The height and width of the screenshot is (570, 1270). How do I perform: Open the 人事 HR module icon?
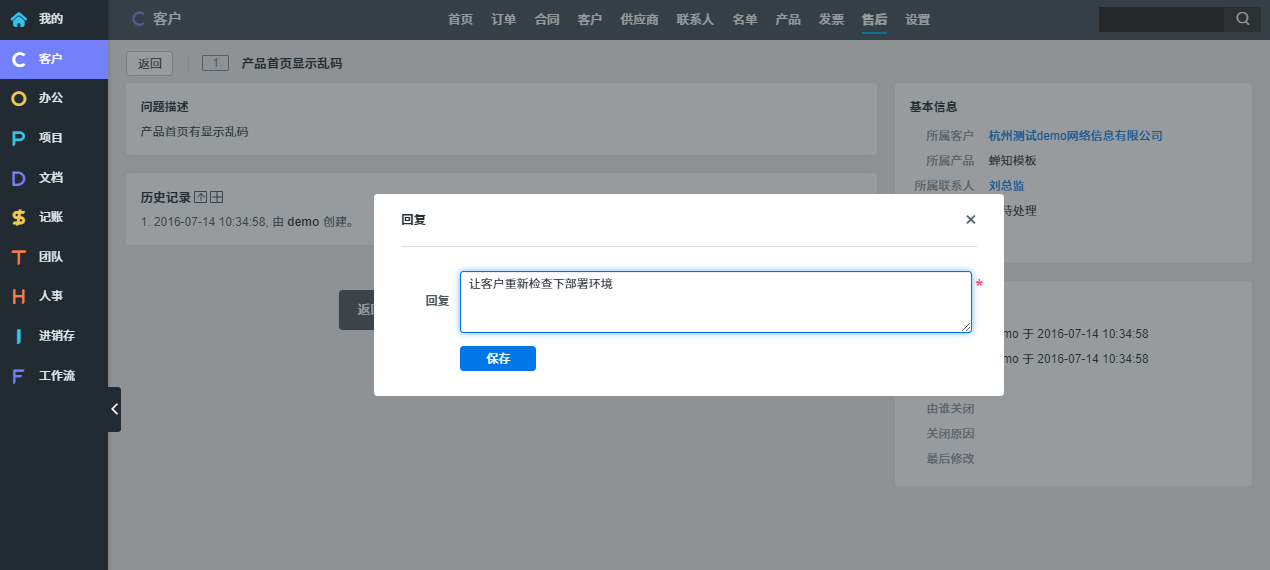(x=19, y=296)
